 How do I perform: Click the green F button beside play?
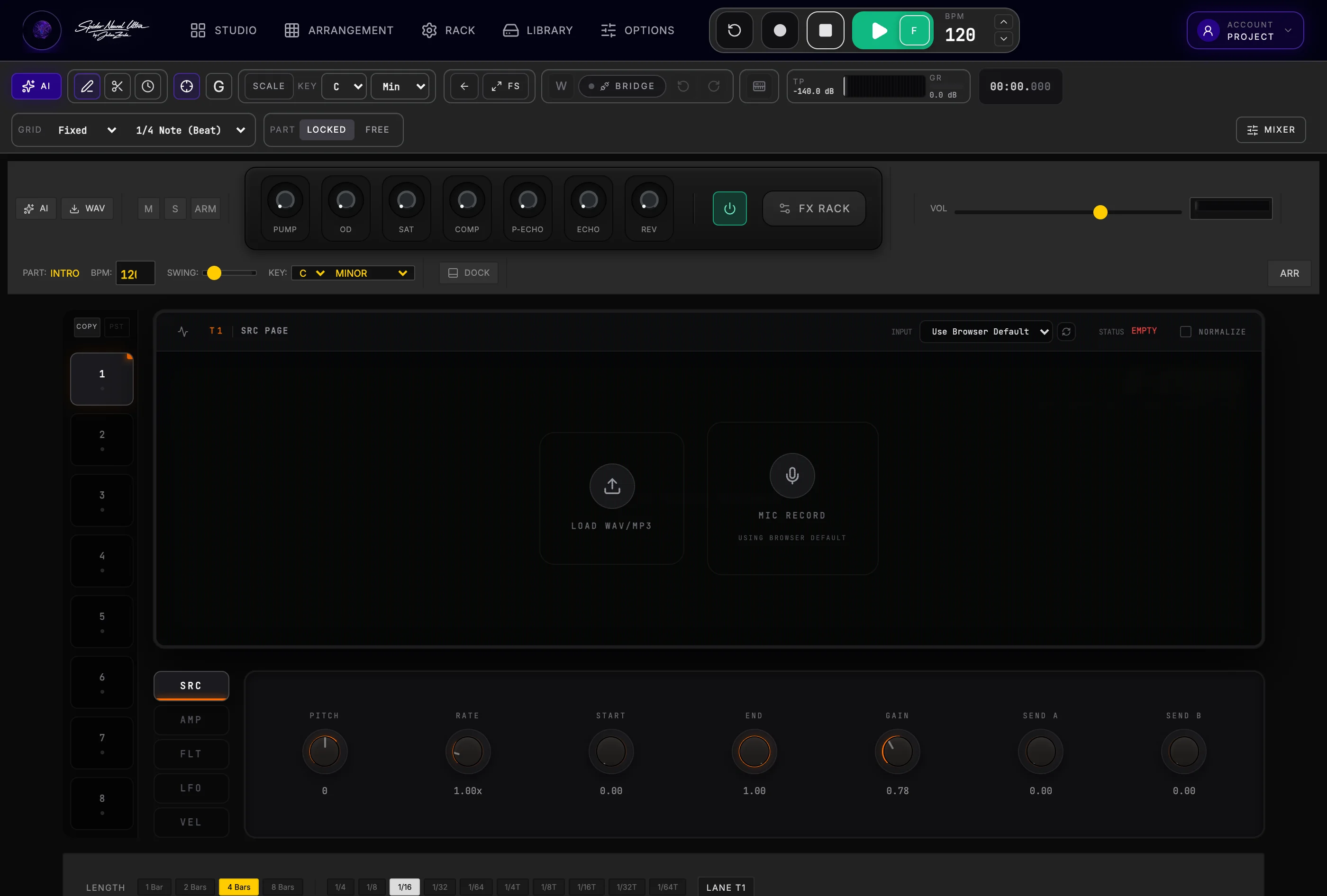click(914, 30)
